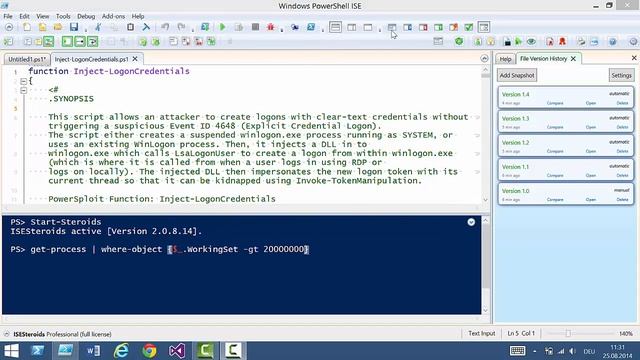The image size is (640, 360).
Task: Open the Edit menu
Action: click(x=24, y=16)
